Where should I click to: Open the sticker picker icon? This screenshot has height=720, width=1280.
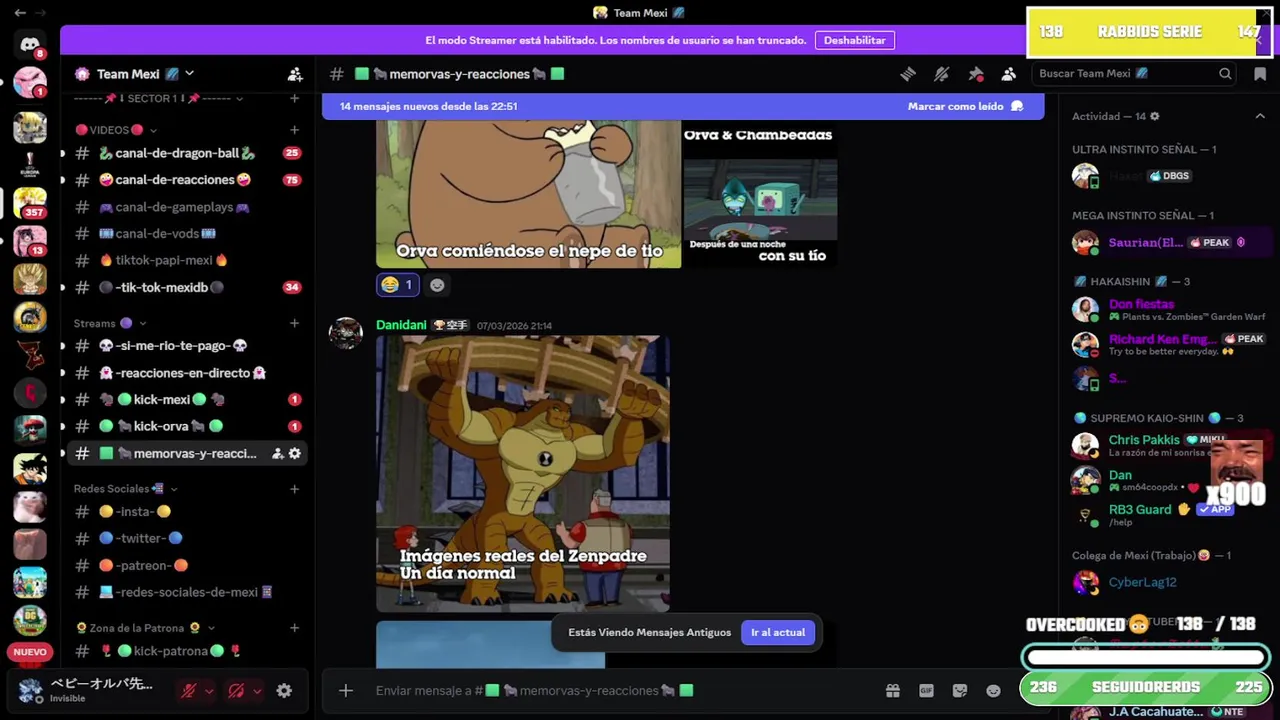click(960, 690)
